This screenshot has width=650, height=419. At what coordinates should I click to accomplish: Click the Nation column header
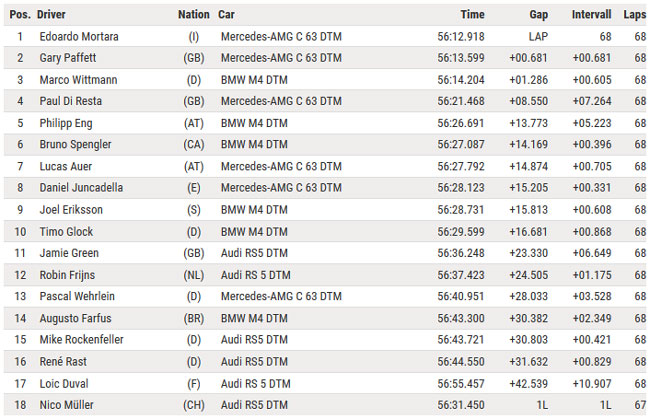(x=194, y=15)
